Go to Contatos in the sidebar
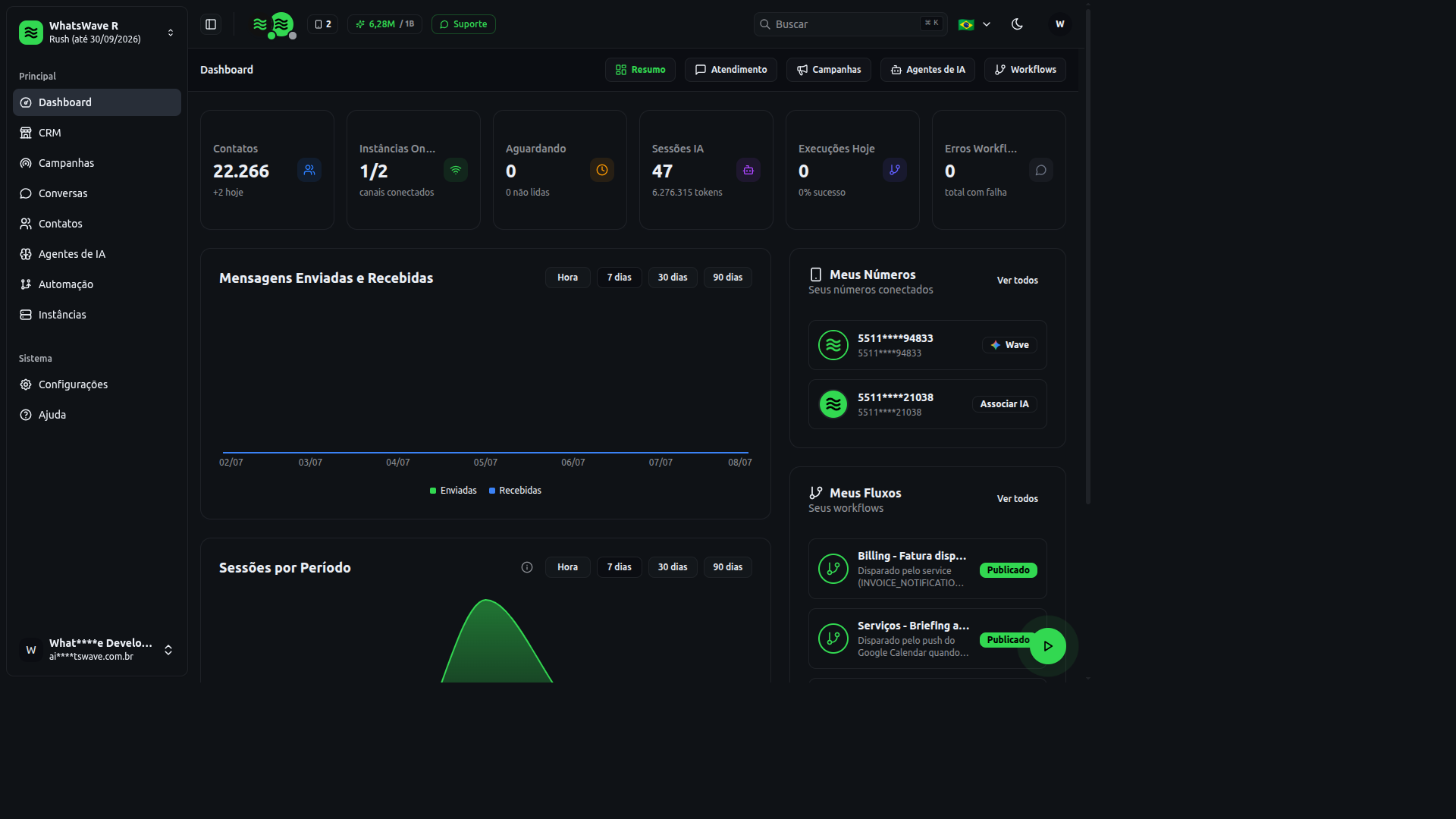This screenshot has height=819, width=1456. [97, 224]
